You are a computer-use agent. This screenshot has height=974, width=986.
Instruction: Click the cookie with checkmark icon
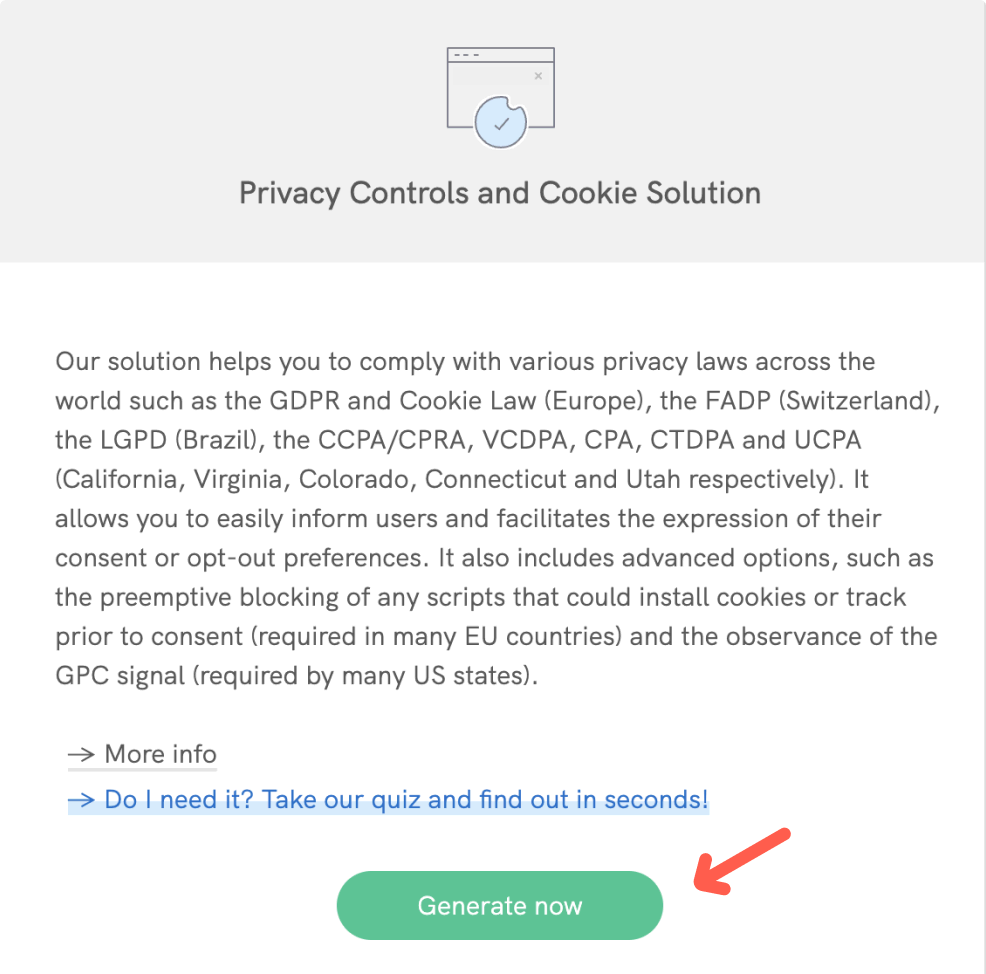(x=499, y=122)
